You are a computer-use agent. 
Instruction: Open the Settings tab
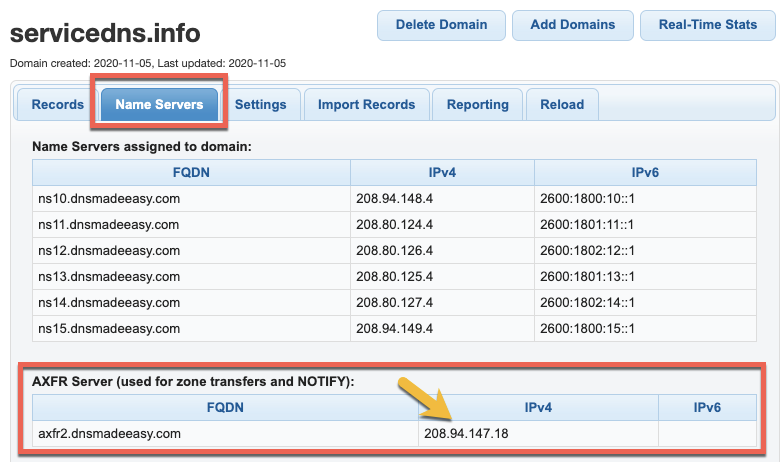point(261,104)
